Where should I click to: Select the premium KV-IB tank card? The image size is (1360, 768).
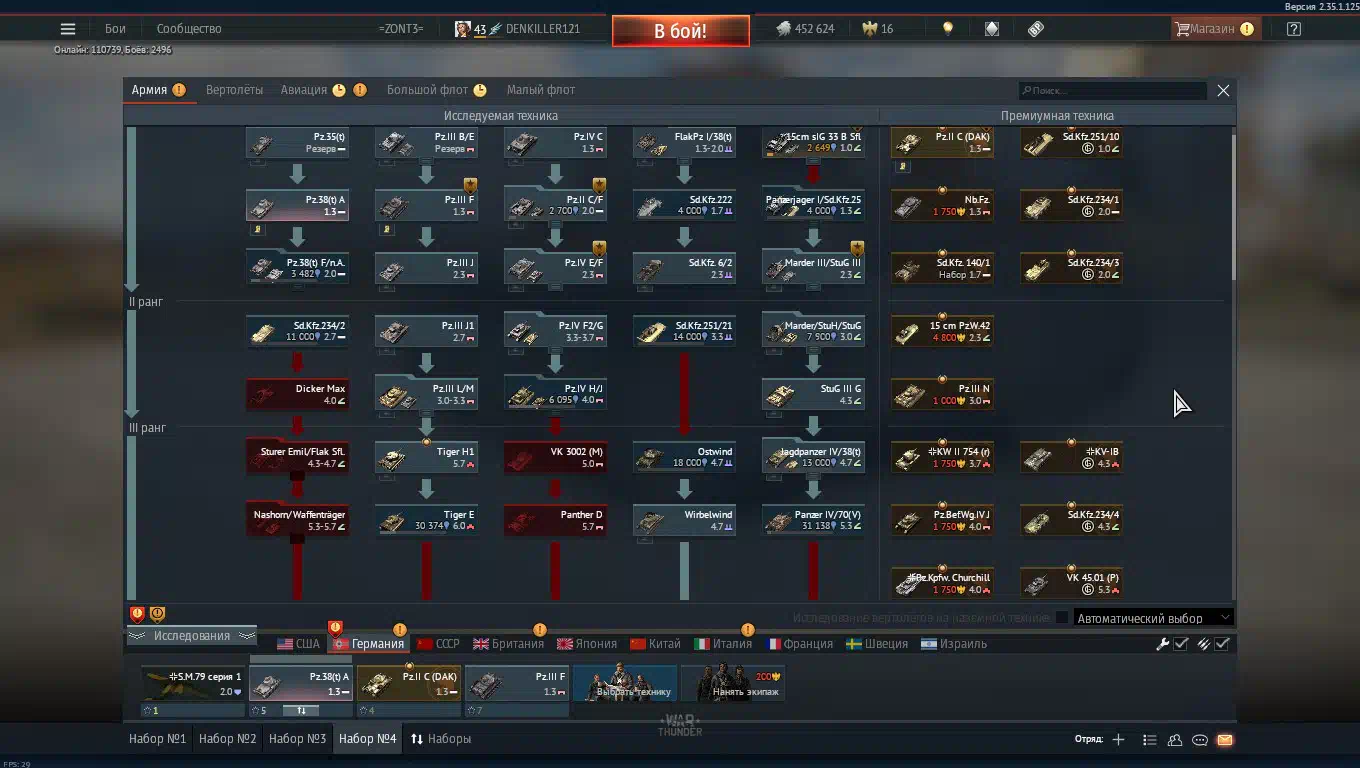pos(1071,458)
